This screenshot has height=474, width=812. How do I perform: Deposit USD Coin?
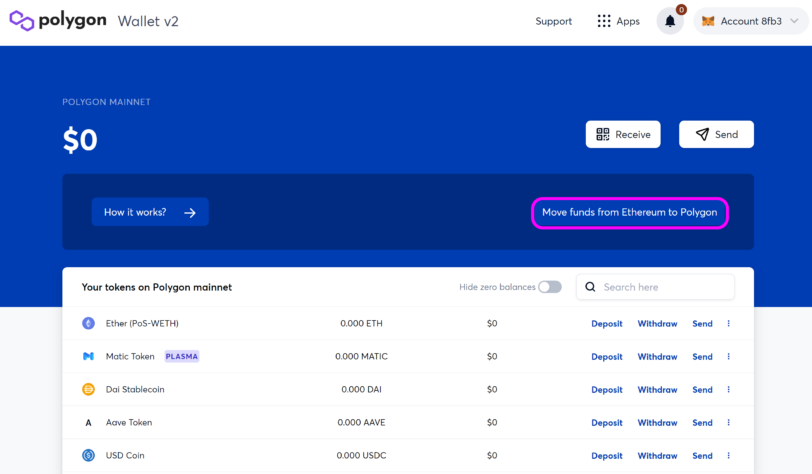pyautogui.click(x=606, y=456)
